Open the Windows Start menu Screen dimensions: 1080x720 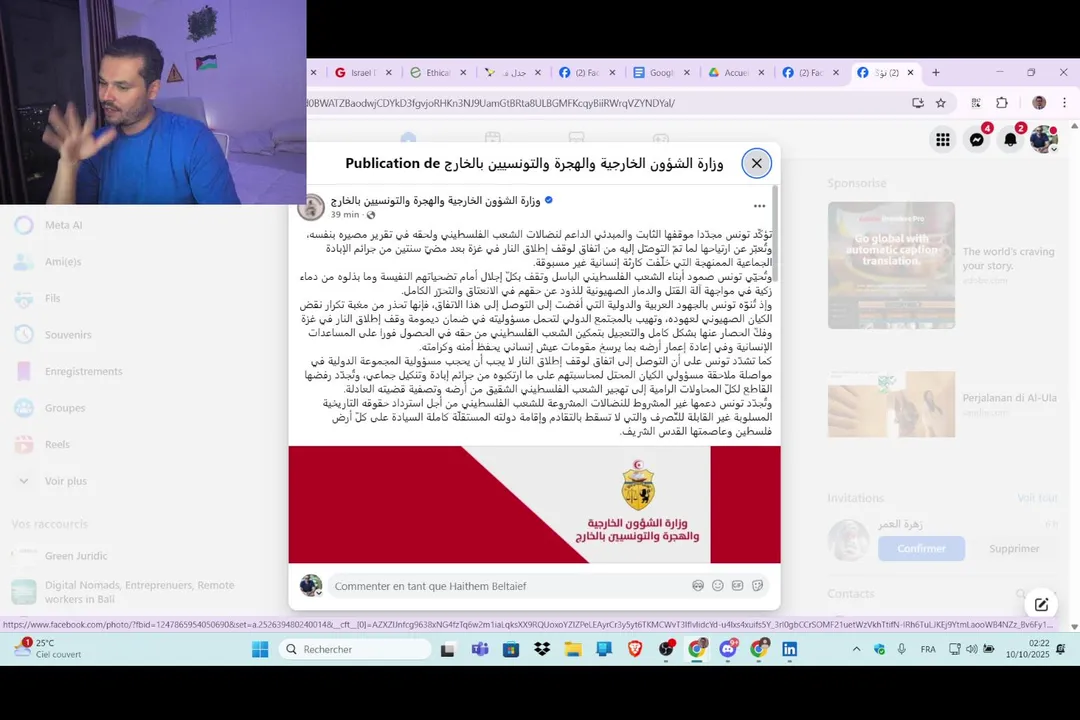click(260, 649)
